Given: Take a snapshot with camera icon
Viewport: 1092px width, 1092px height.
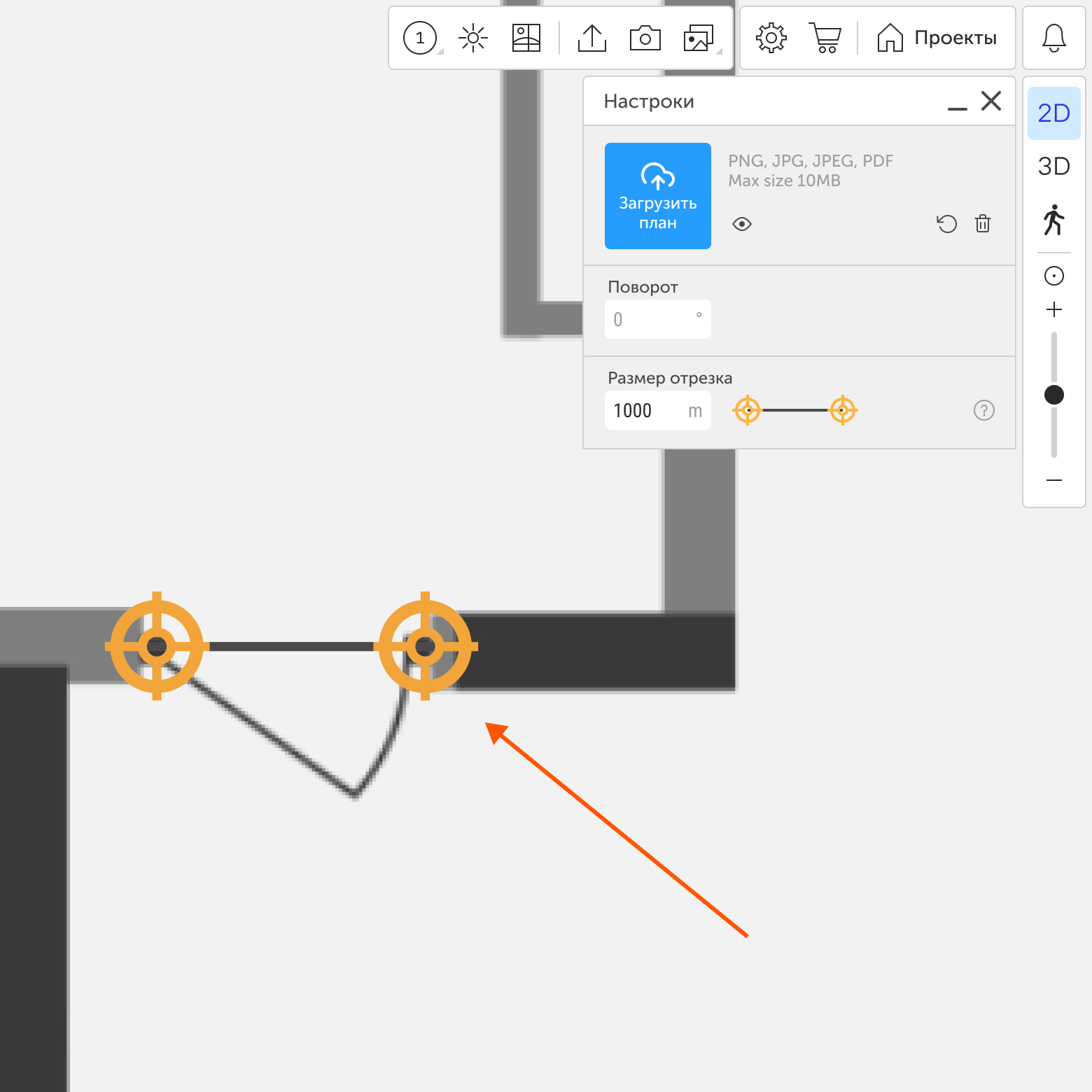Looking at the screenshot, I should click(645, 38).
